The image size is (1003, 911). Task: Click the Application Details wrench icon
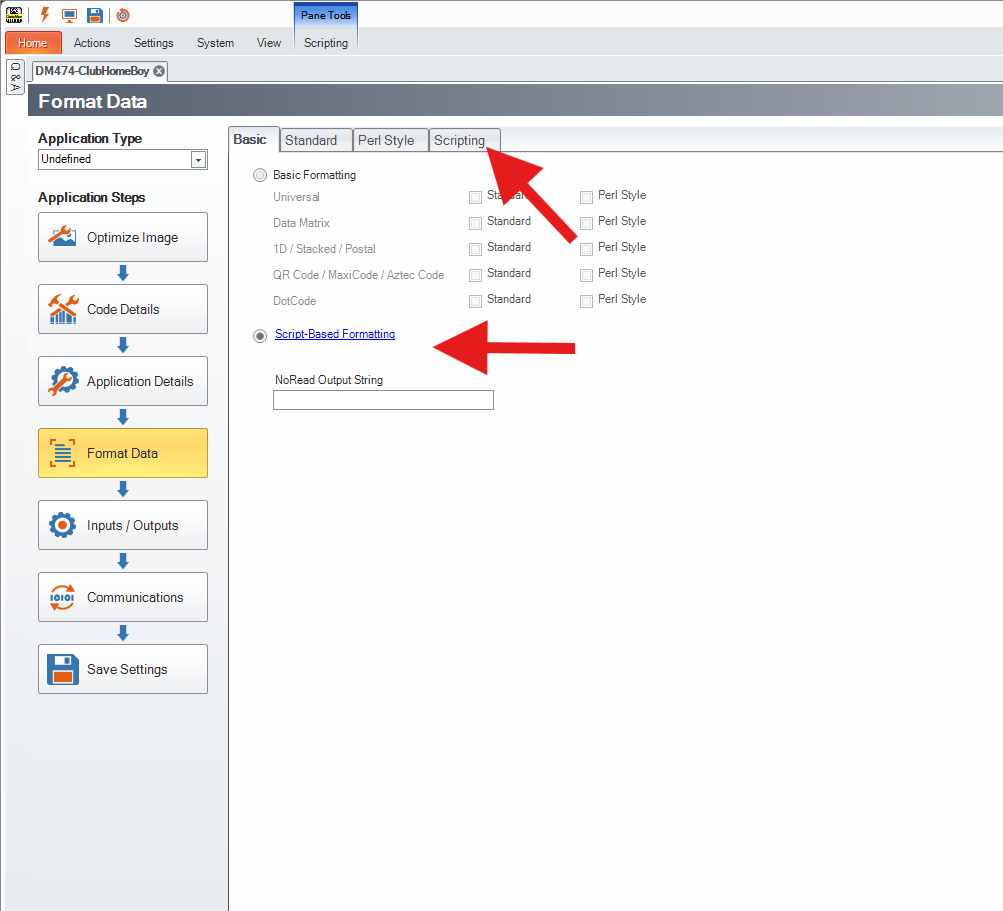click(63, 380)
